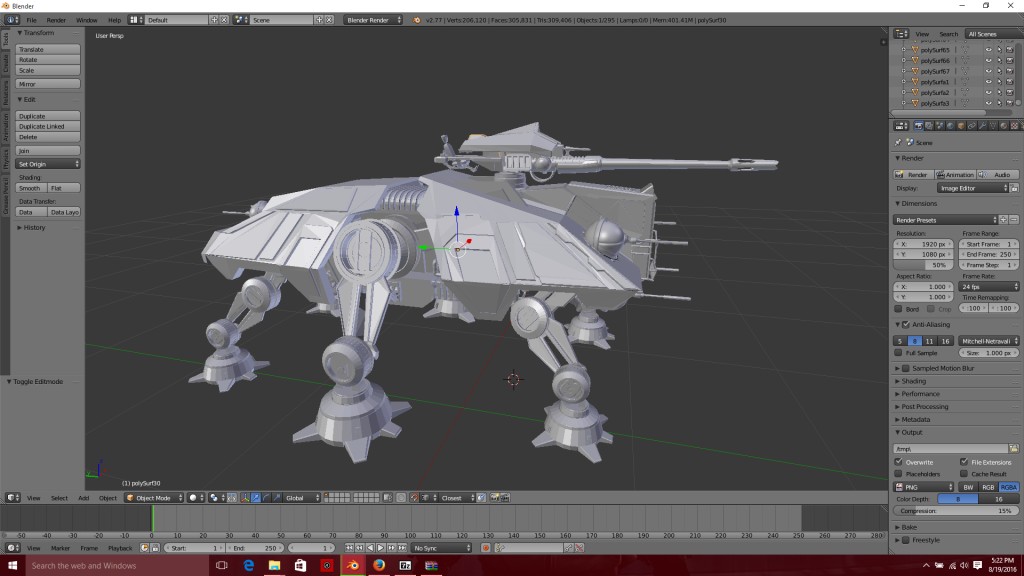Select the Material properties sphere tab
This screenshot has width=1024, height=576.
point(1002,125)
